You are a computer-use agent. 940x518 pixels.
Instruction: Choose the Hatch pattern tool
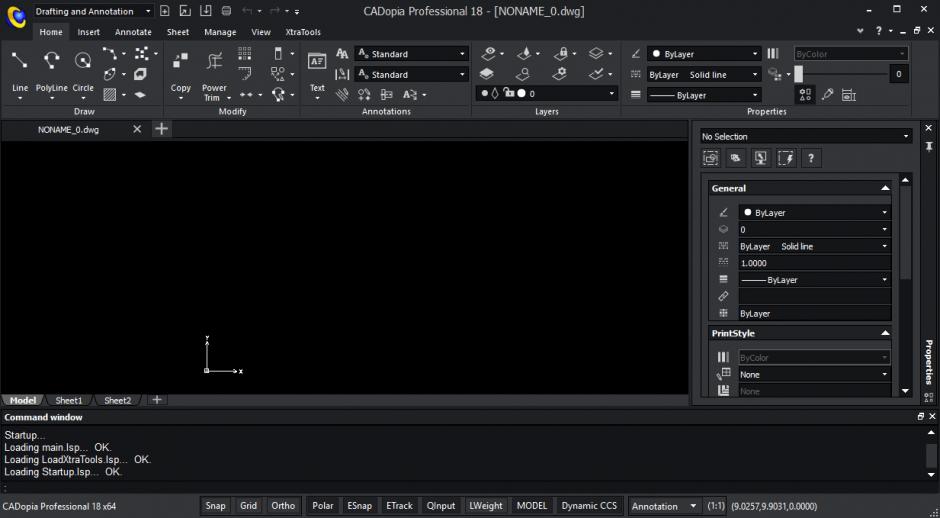[110, 94]
